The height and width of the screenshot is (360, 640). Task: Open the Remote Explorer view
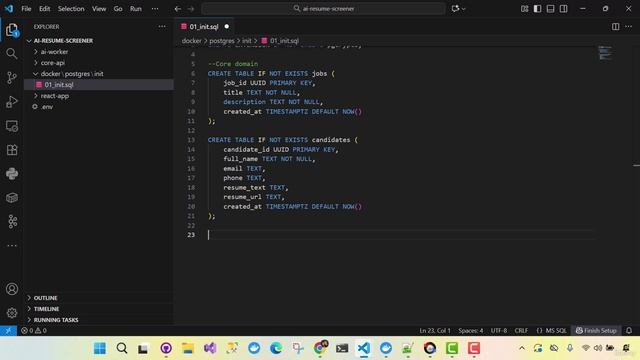tap(12, 126)
